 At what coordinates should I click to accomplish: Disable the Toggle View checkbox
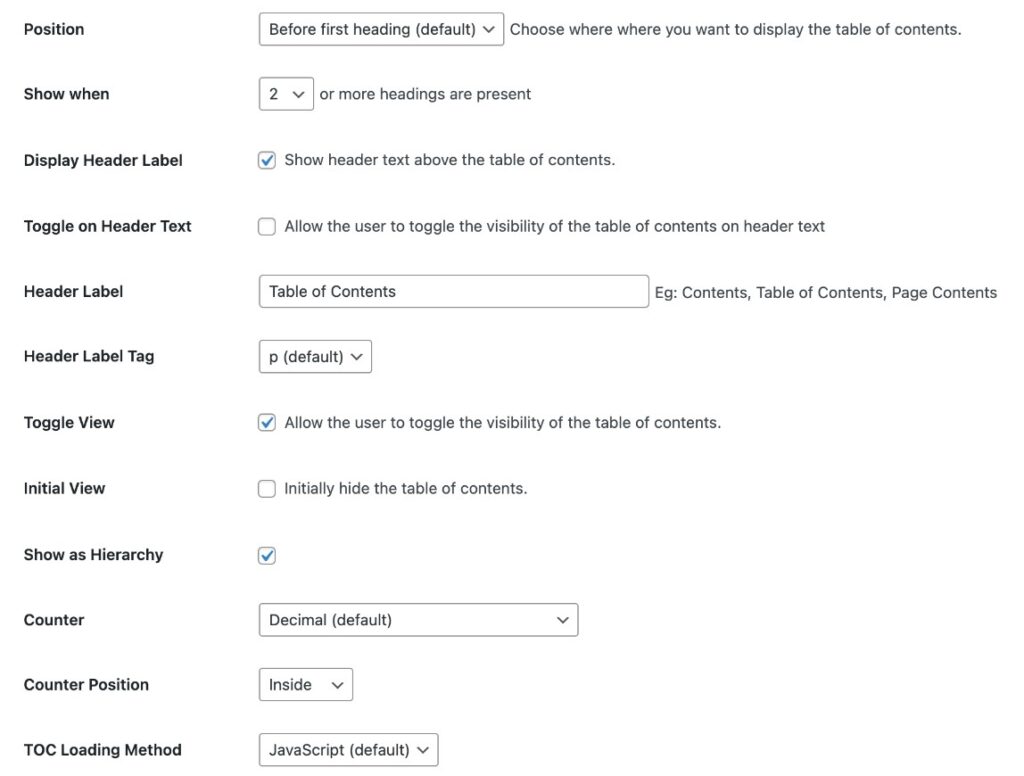pyautogui.click(x=266, y=422)
